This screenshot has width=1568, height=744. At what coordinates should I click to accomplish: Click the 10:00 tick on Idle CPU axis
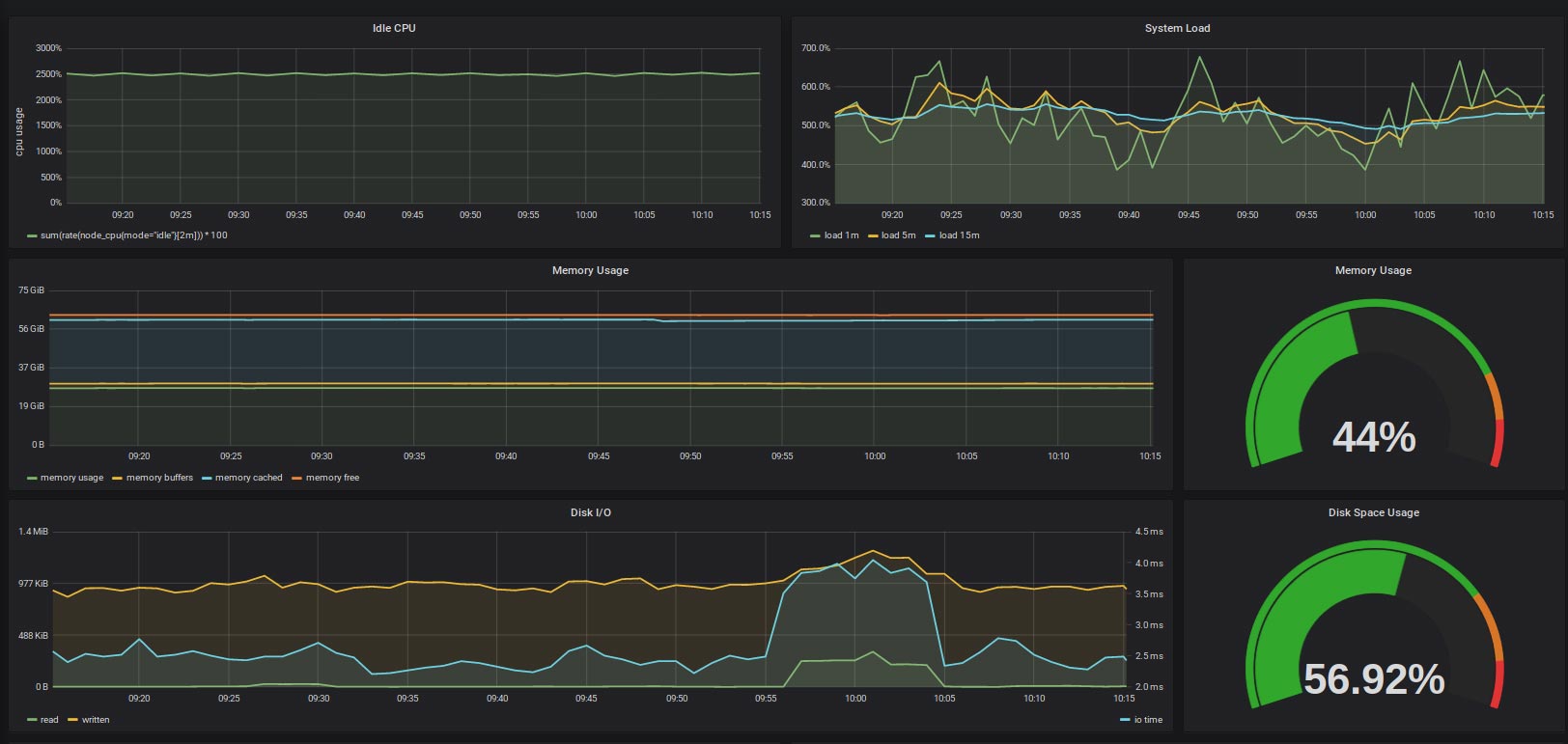tap(586, 215)
